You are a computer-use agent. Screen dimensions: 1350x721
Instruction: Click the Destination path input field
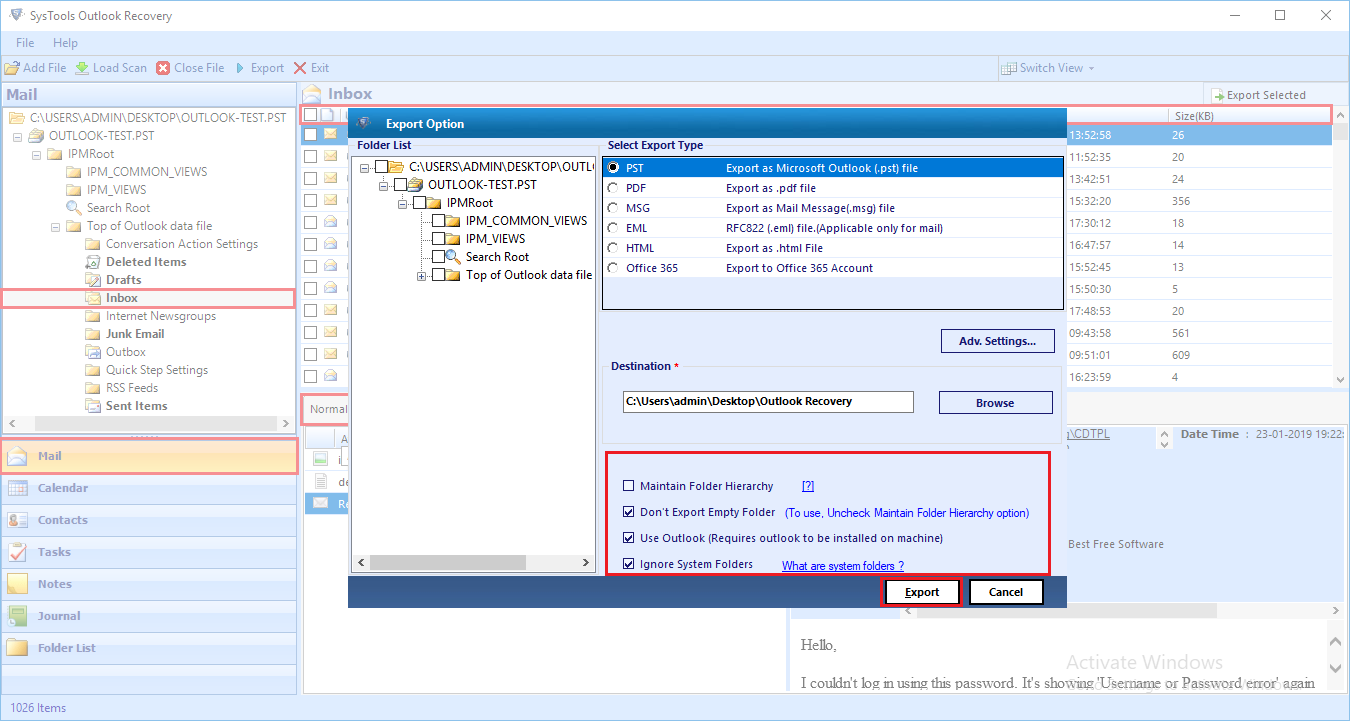point(768,401)
